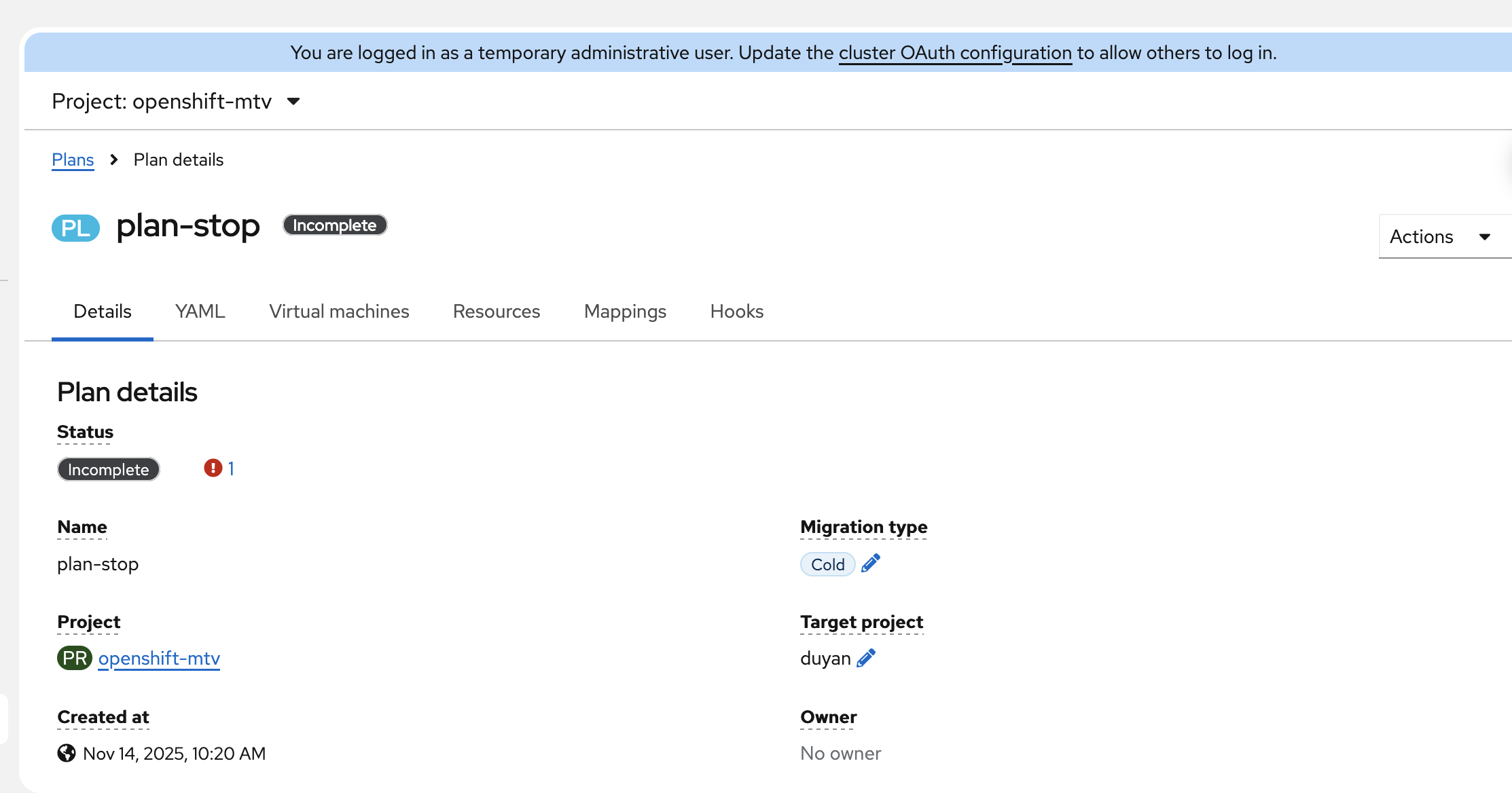Follow the openshift-mtv project link
Screen dimensions: 1512x793
159,658
